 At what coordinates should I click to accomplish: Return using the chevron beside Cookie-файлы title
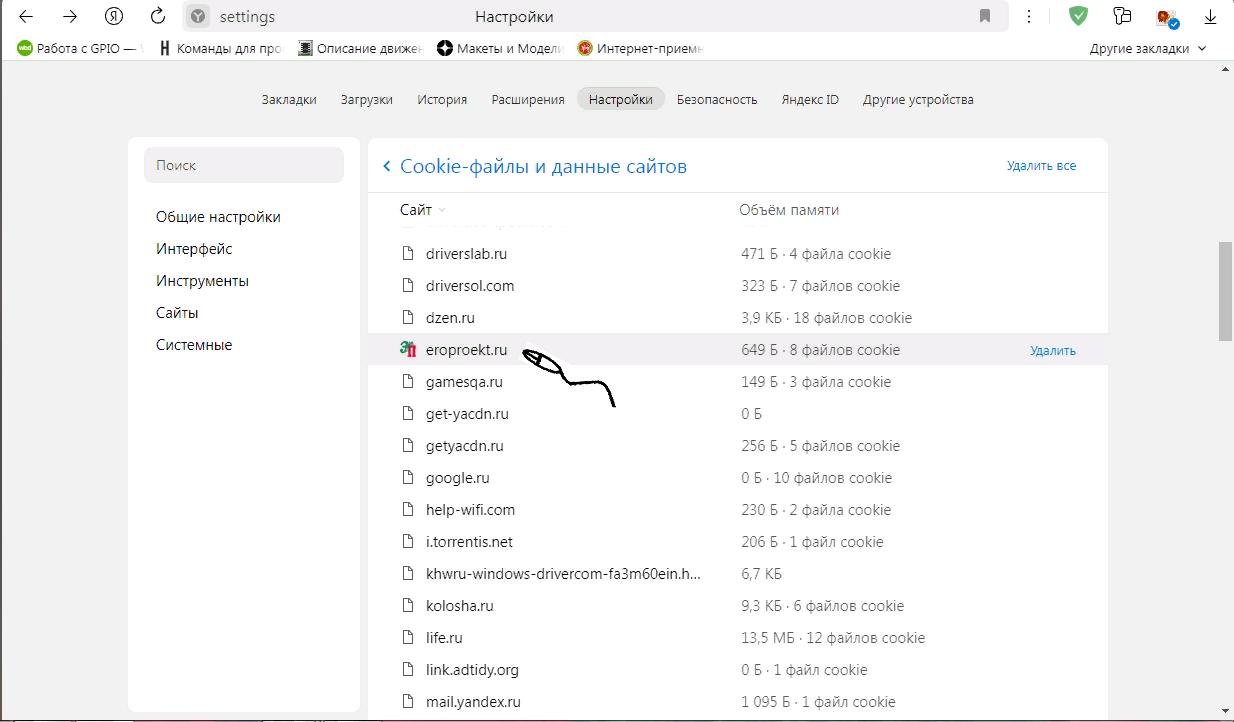click(x=387, y=166)
